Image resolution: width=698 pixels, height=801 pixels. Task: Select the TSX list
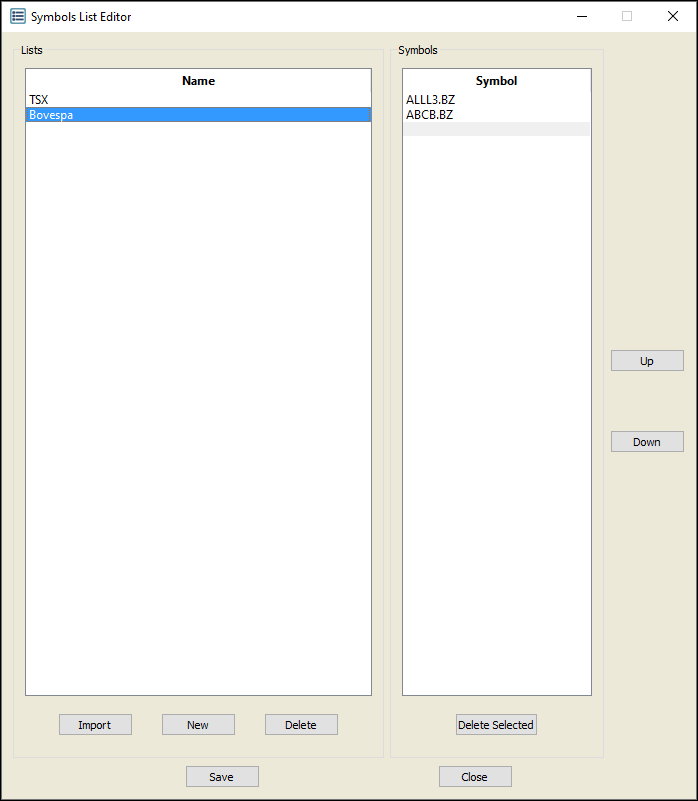coord(39,100)
